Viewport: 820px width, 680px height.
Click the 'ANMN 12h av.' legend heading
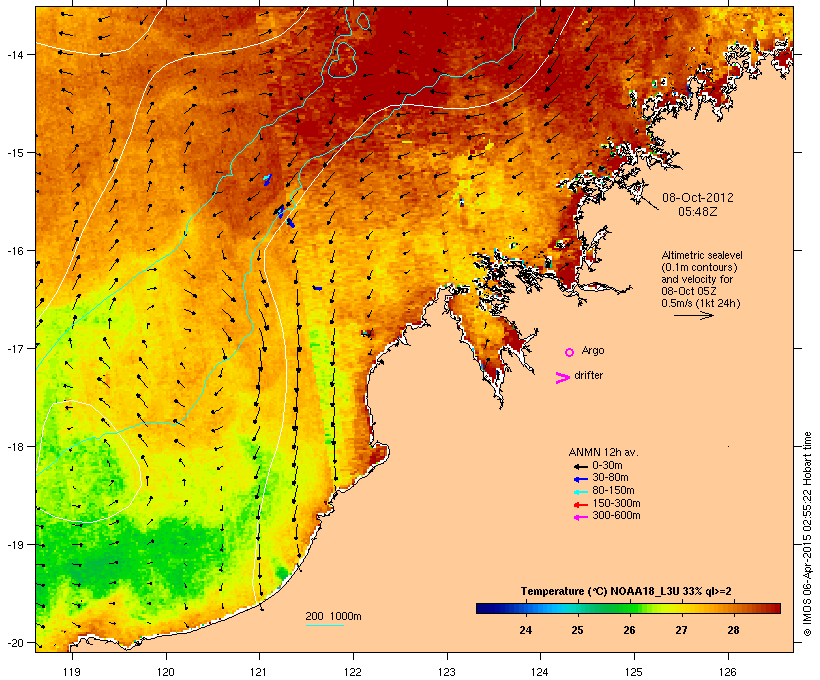[603, 452]
